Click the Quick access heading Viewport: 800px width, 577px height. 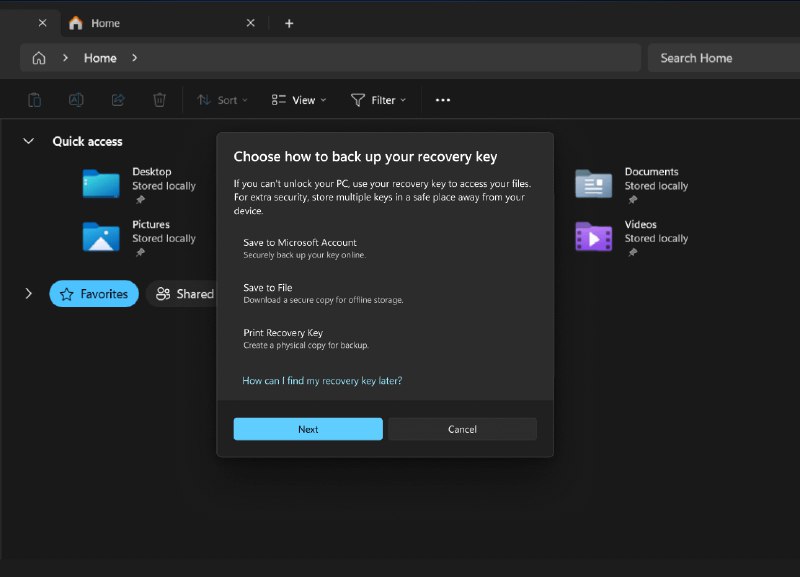(x=87, y=141)
